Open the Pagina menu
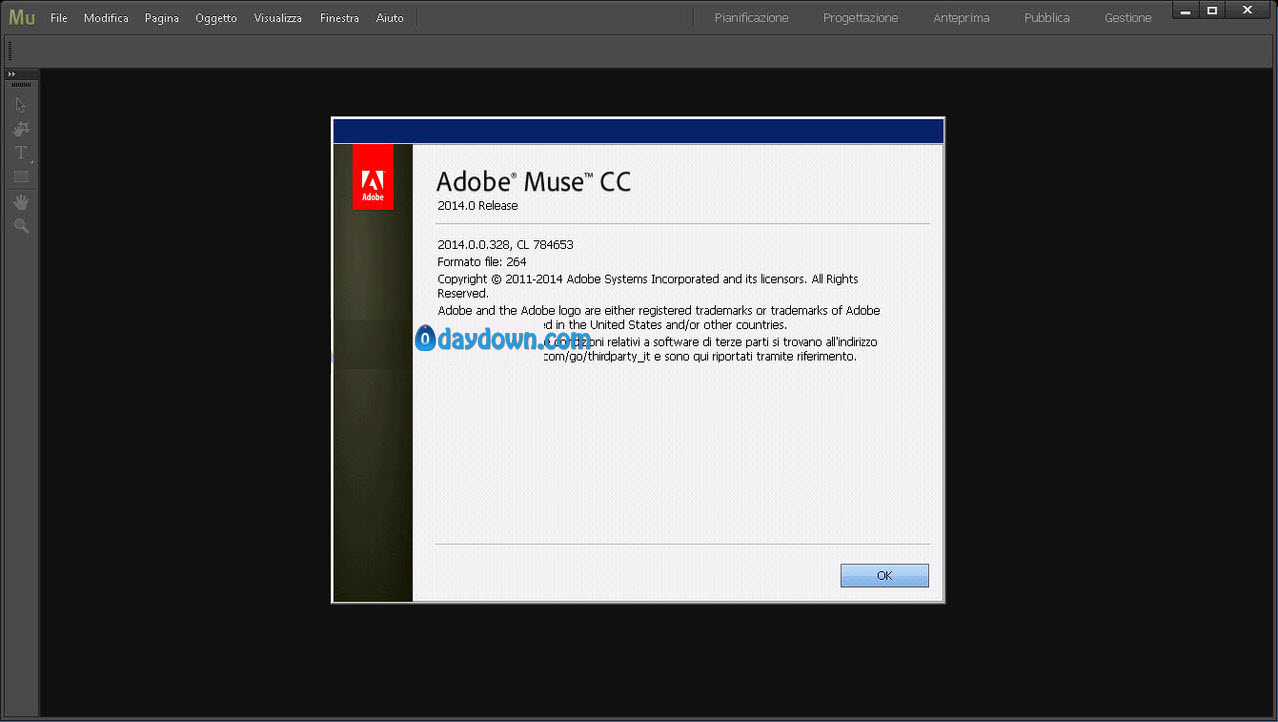This screenshot has width=1278, height=722. 162,18
